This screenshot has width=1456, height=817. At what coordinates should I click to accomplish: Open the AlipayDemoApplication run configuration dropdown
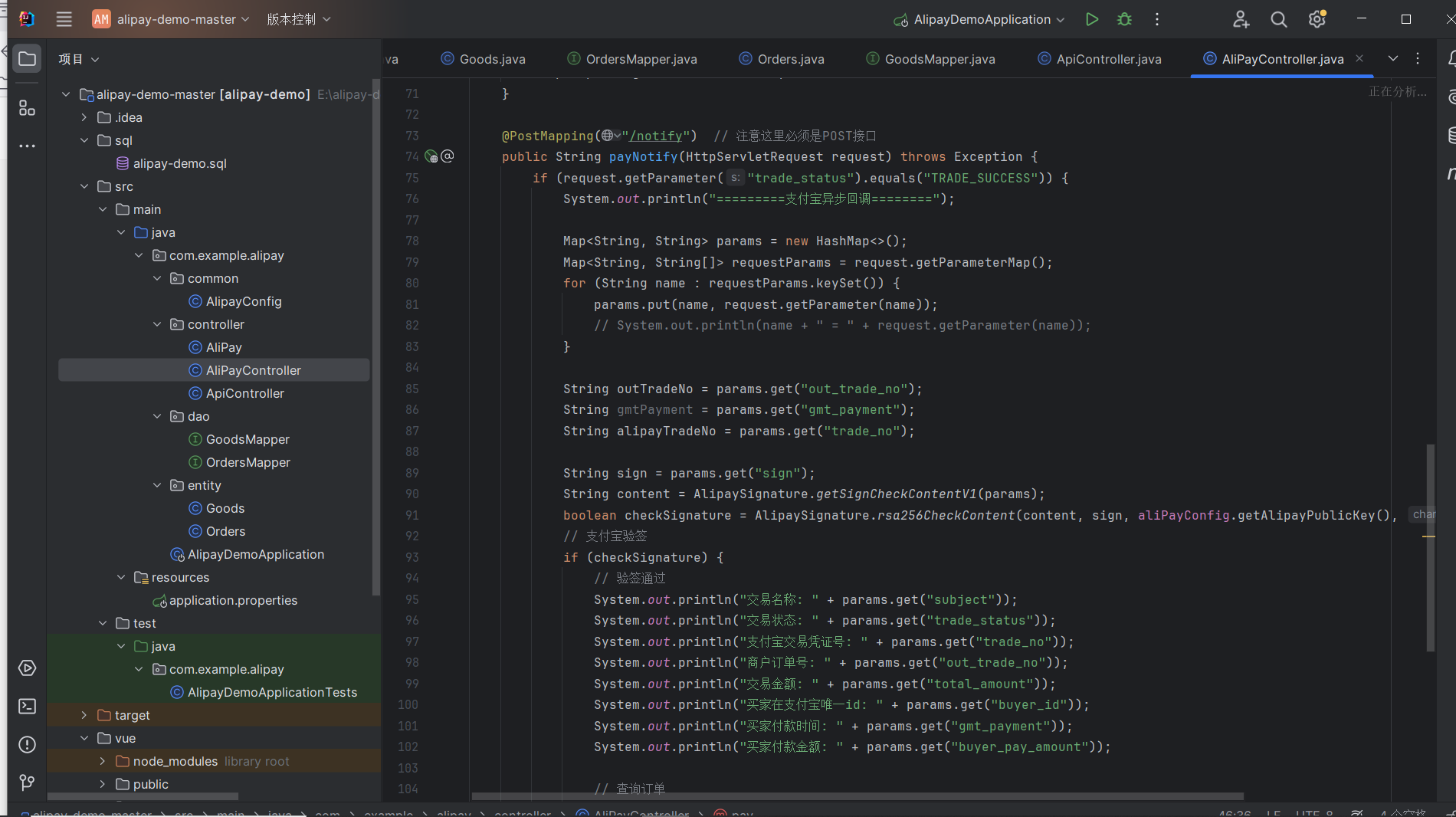979,19
